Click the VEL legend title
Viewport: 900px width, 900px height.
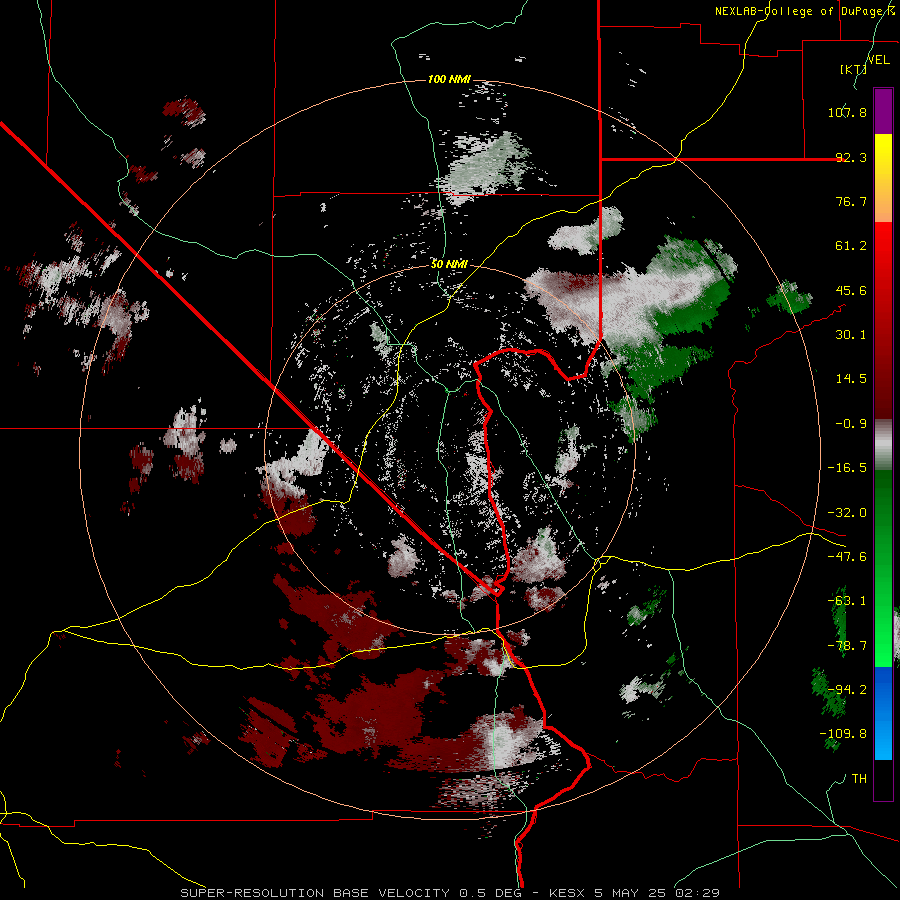pyautogui.click(x=878, y=60)
